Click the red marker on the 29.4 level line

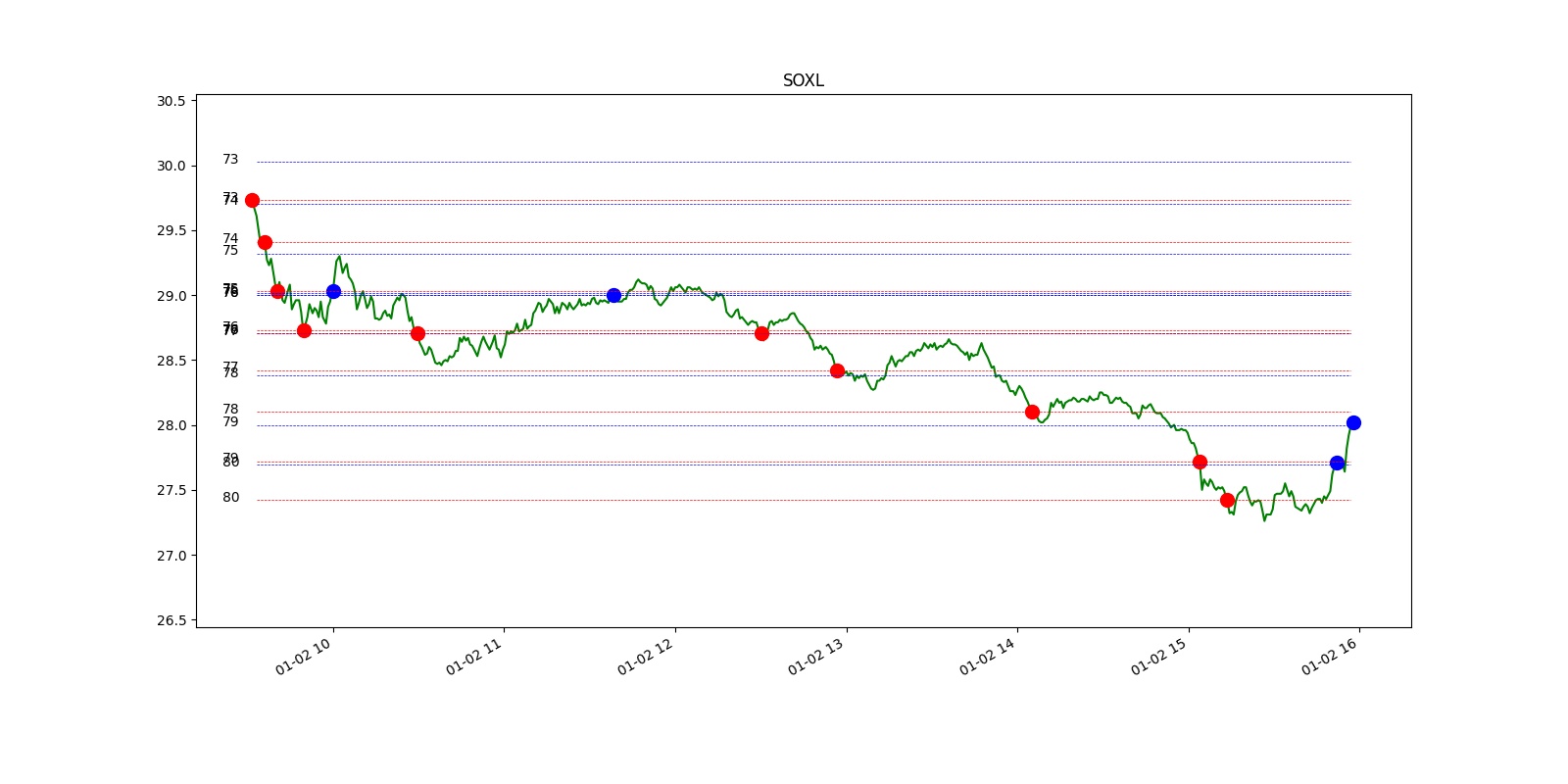[265, 242]
